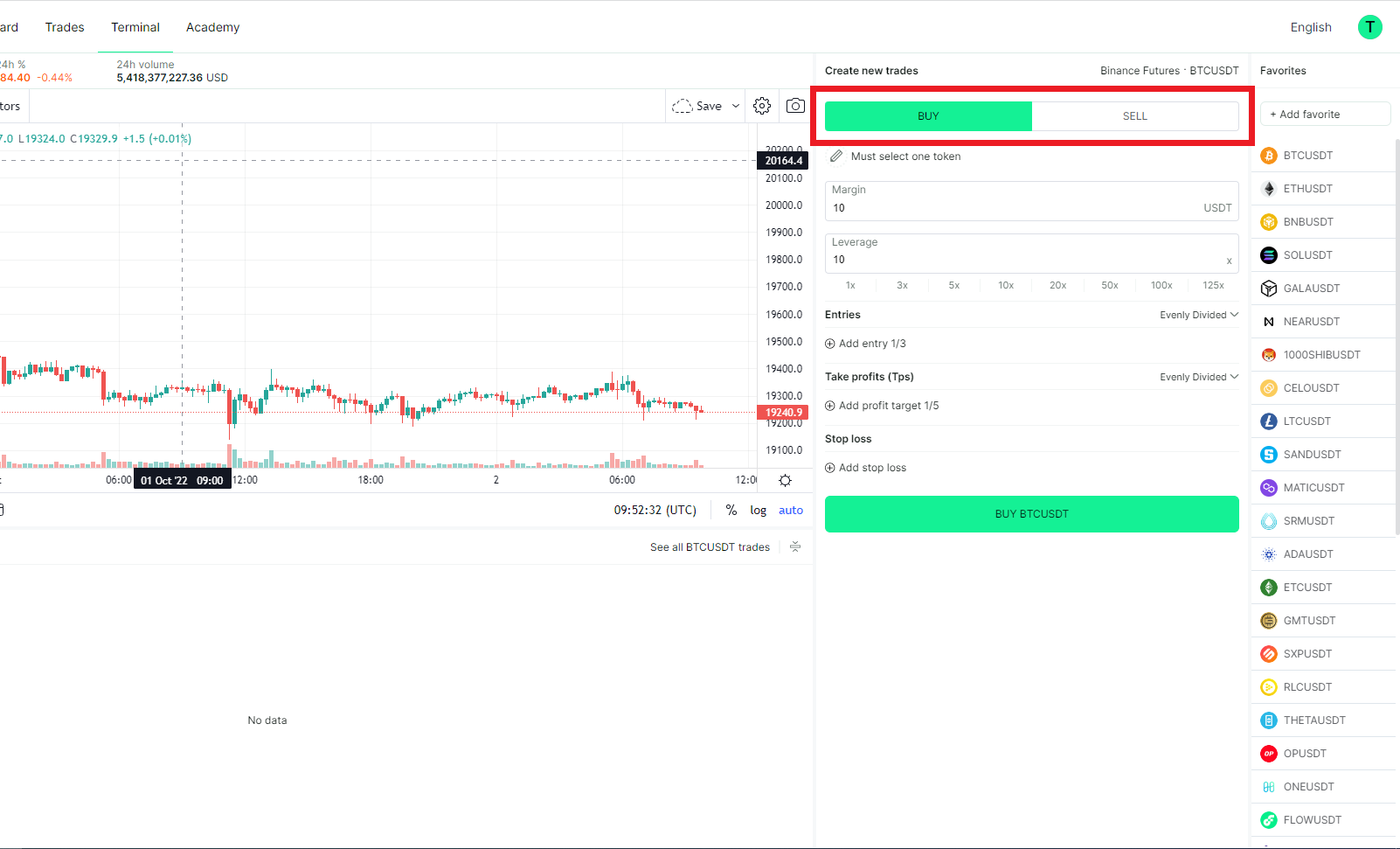Toggle percent scale on chart

tap(731, 511)
